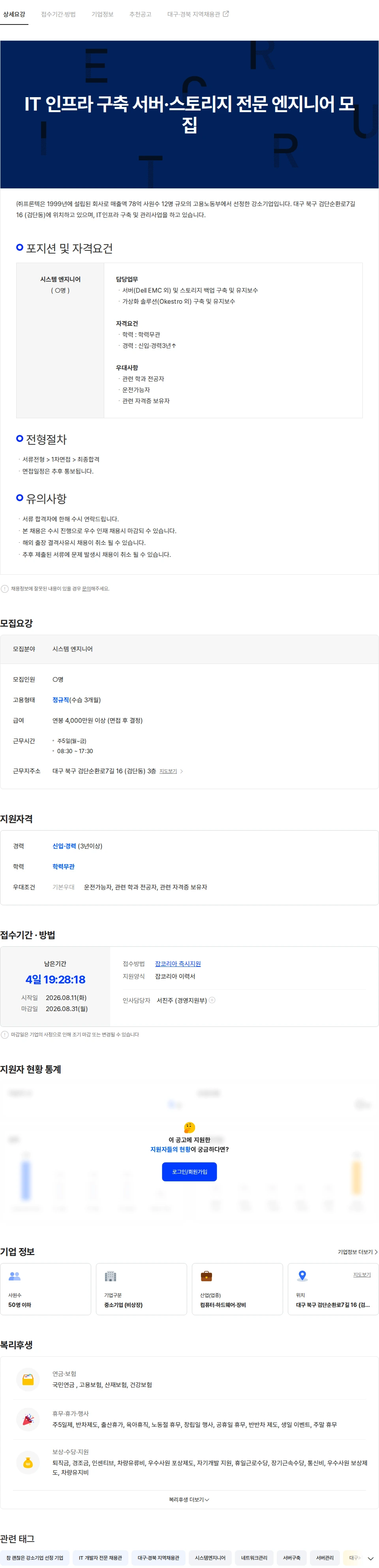Click 컴퓨터·하드웨어·장비 industry text
Viewport: 379px width, 1568px height.
[x=223, y=1305]
